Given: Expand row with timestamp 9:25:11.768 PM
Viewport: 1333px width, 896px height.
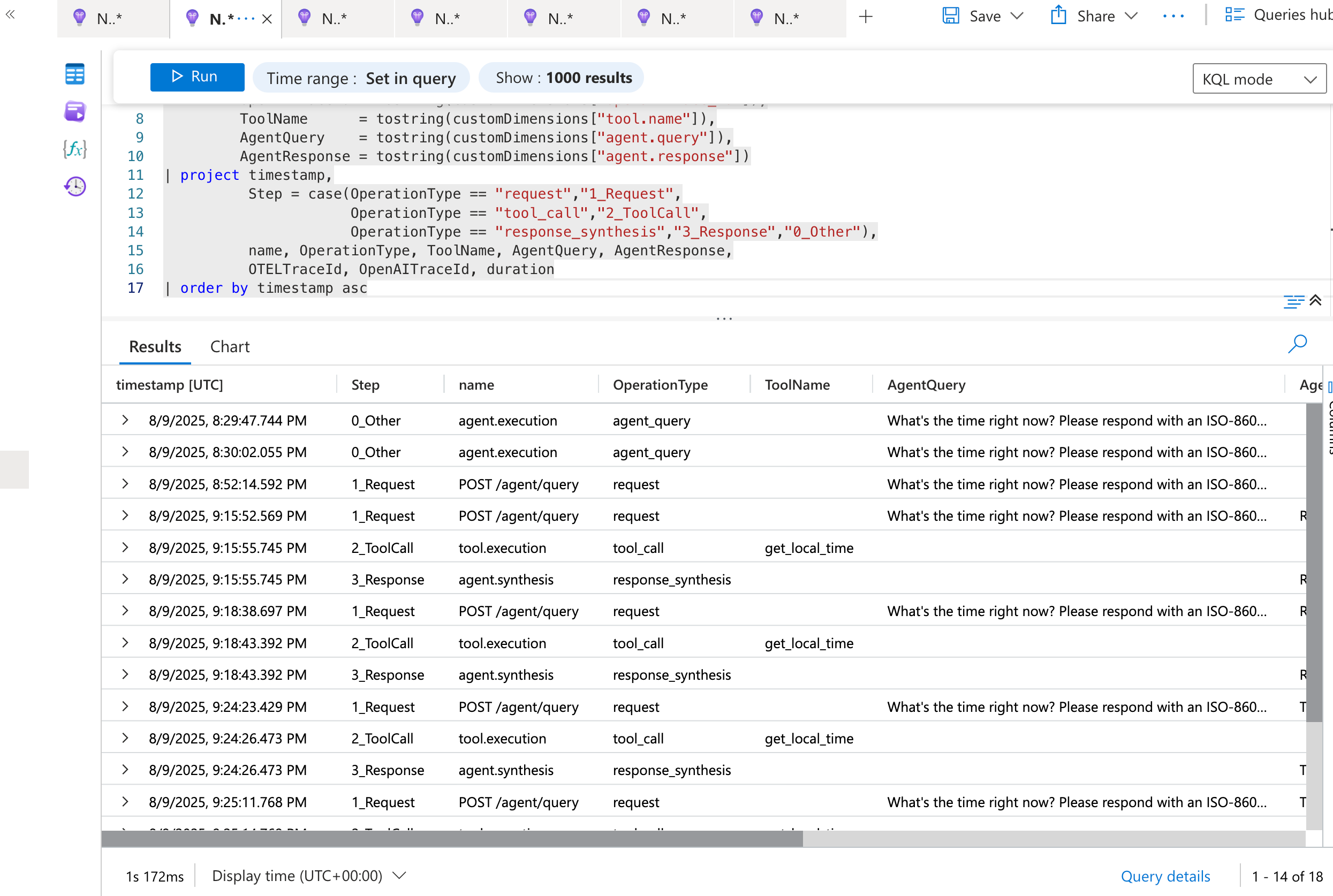Looking at the screenshot, I should (x=125, y=802).
